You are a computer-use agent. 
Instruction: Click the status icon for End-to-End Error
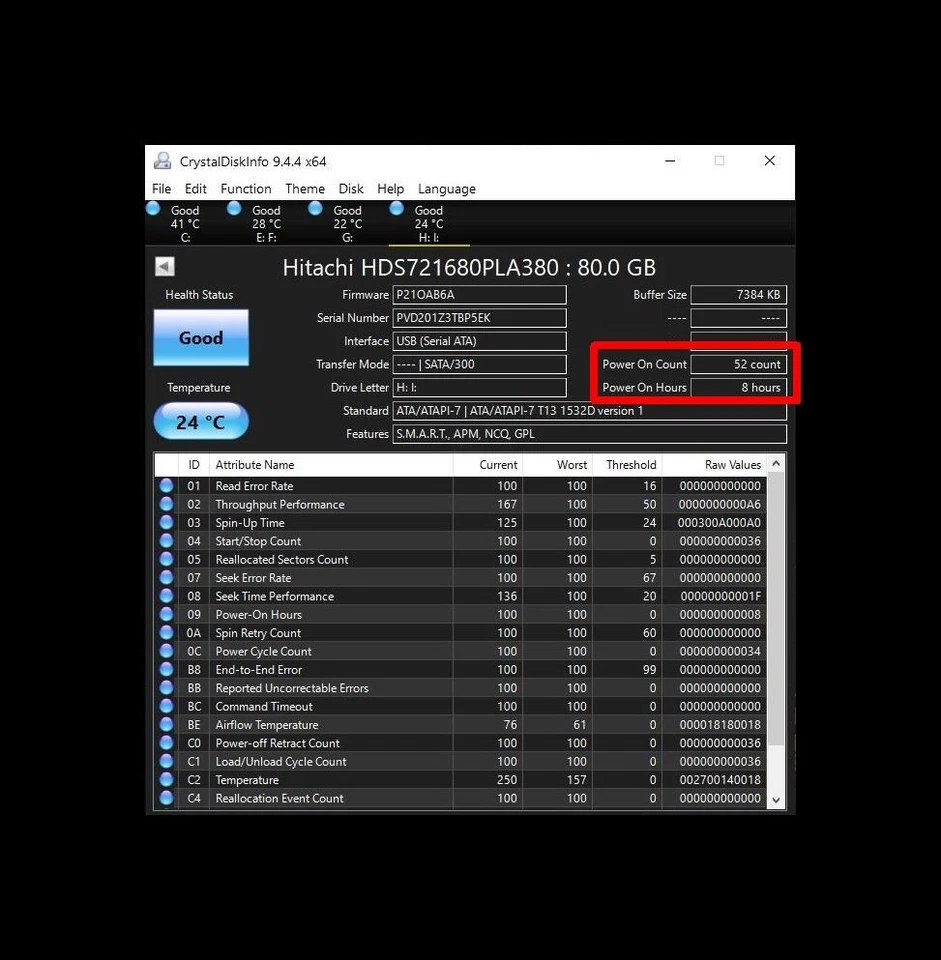(166, 669)
